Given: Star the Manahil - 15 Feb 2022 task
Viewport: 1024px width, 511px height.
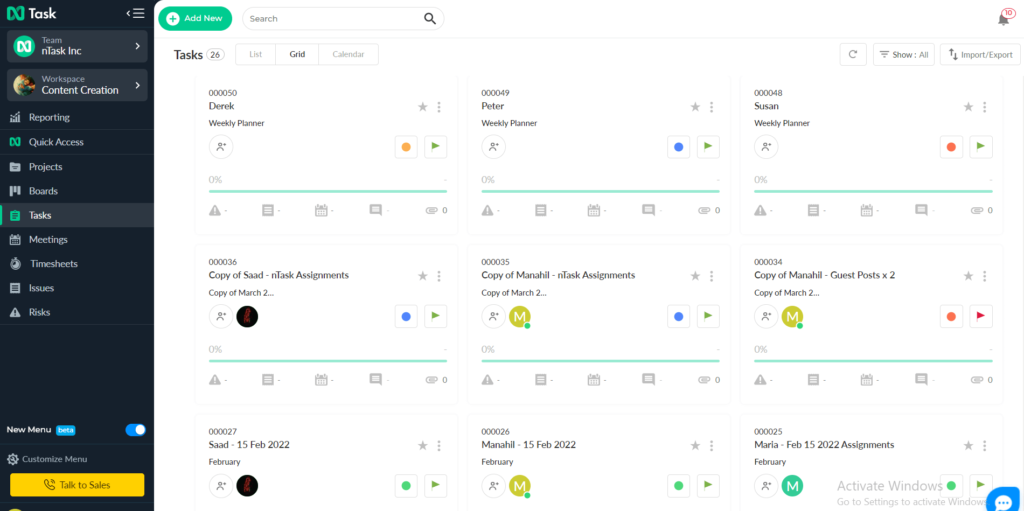Looking at the screenshot, I should [x=696, y=445].
